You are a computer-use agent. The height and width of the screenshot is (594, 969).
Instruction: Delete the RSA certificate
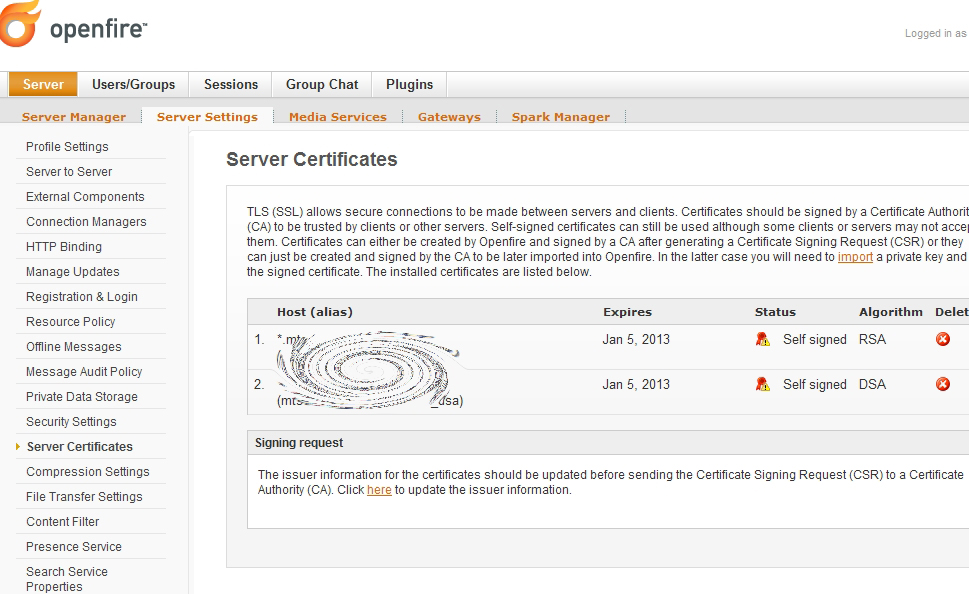(x=942, y=339)
